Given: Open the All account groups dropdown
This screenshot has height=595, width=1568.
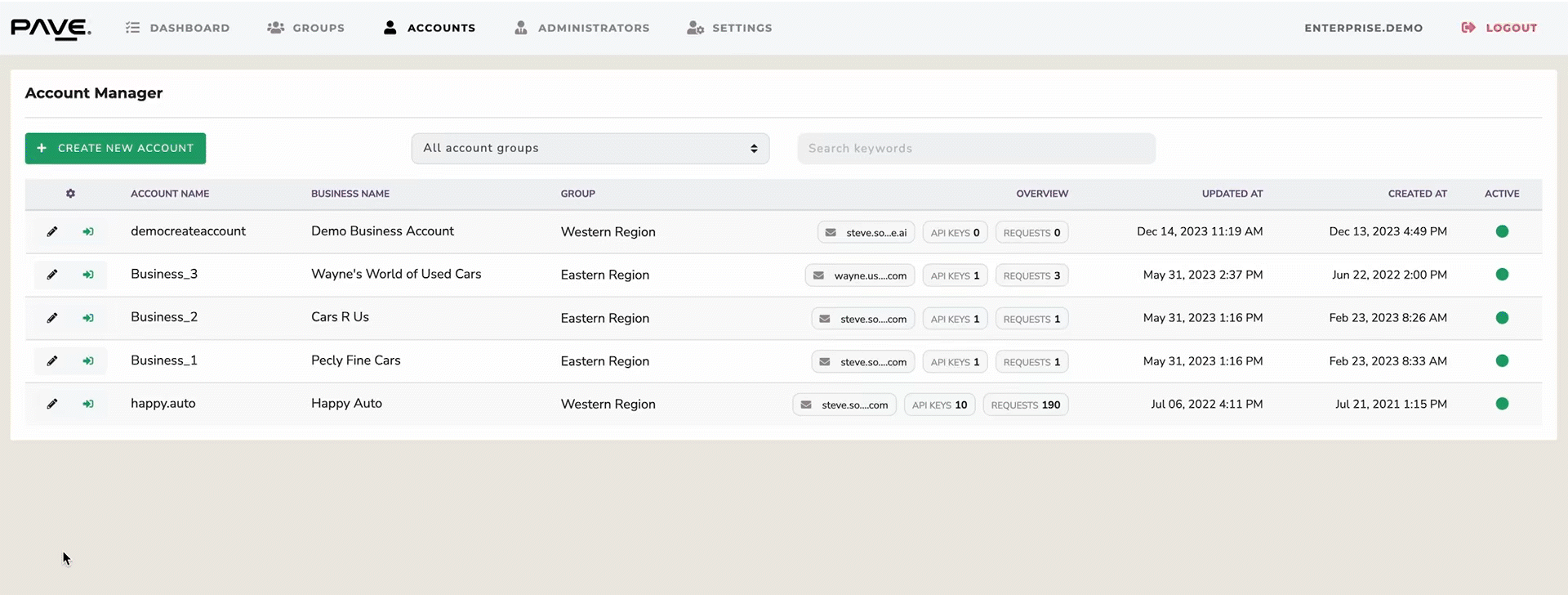Looking at the screenshot, I should pyautogui.click(x=590, y=149).
